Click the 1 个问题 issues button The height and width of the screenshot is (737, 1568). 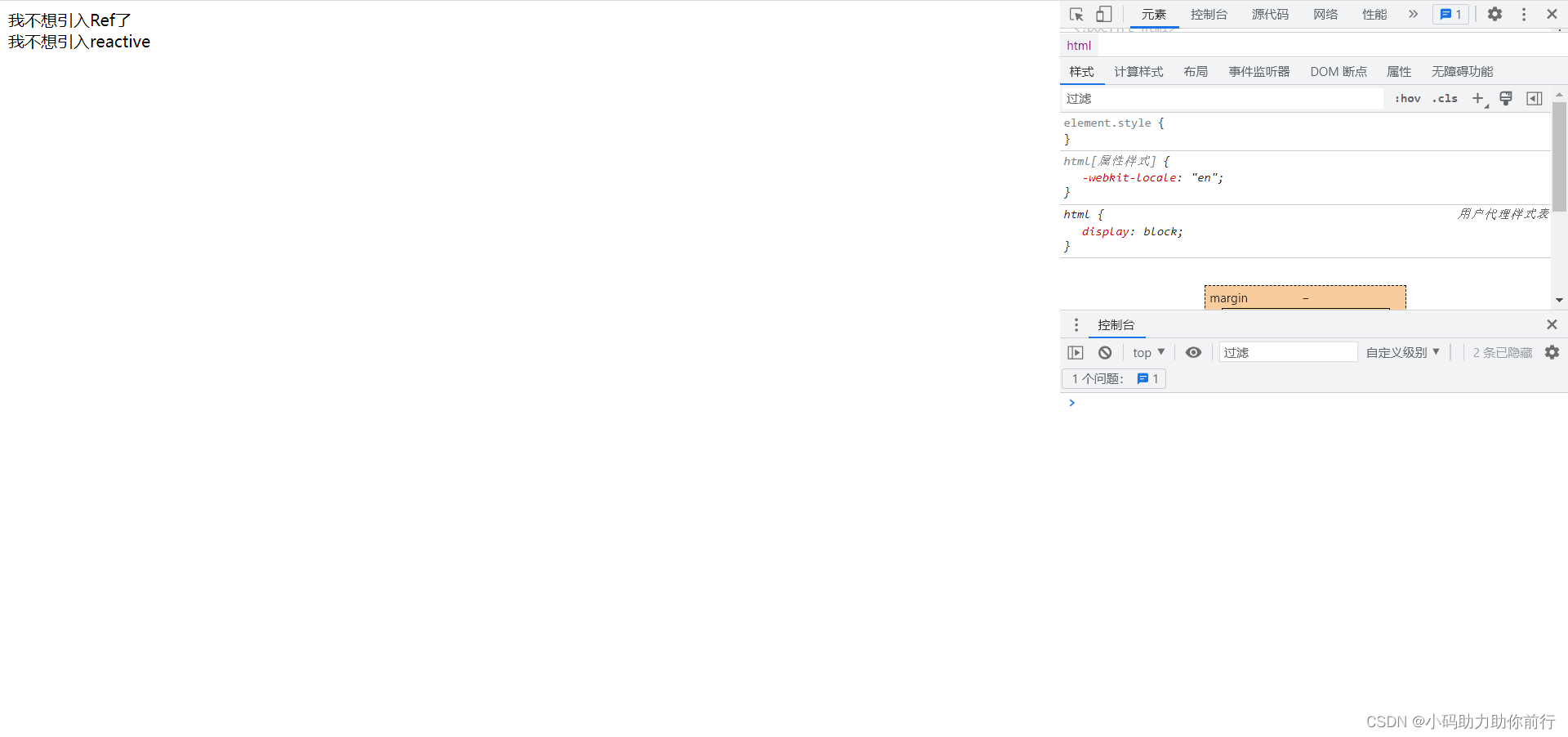coord(1114,379)
